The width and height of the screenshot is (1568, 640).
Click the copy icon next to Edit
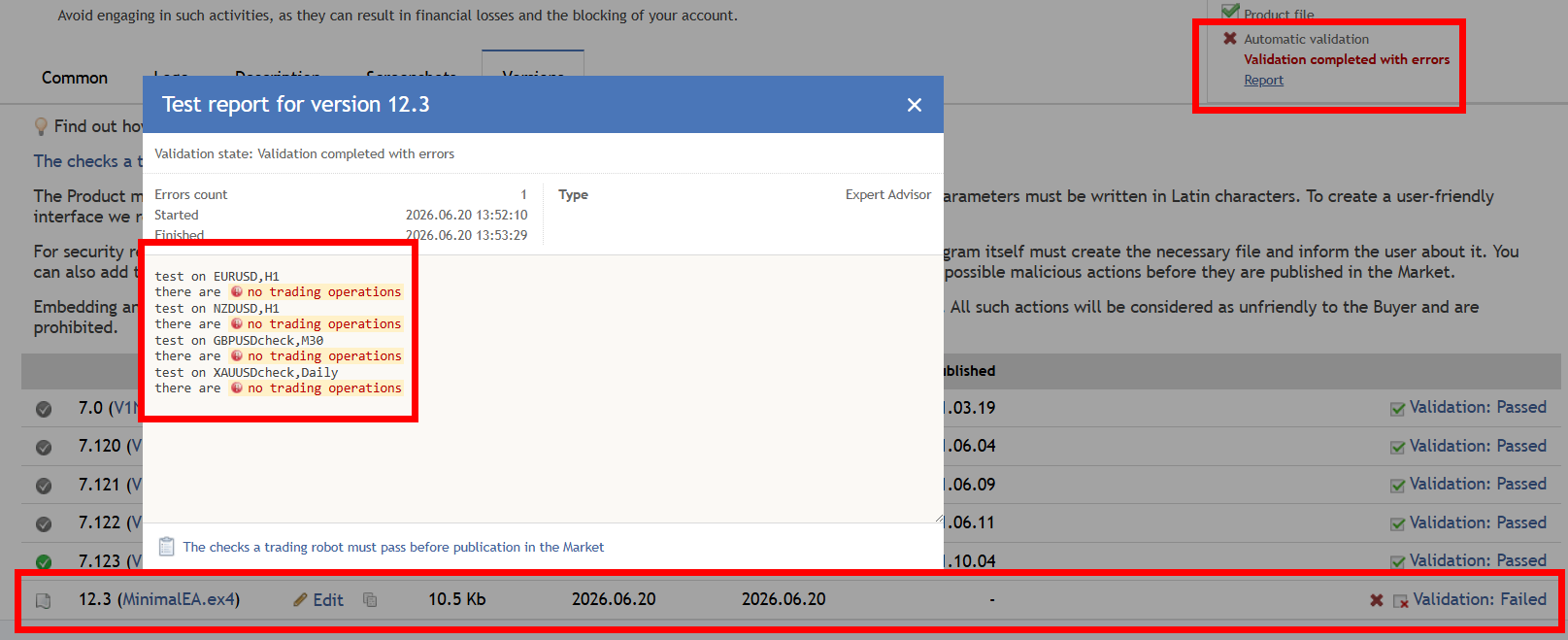370,600
